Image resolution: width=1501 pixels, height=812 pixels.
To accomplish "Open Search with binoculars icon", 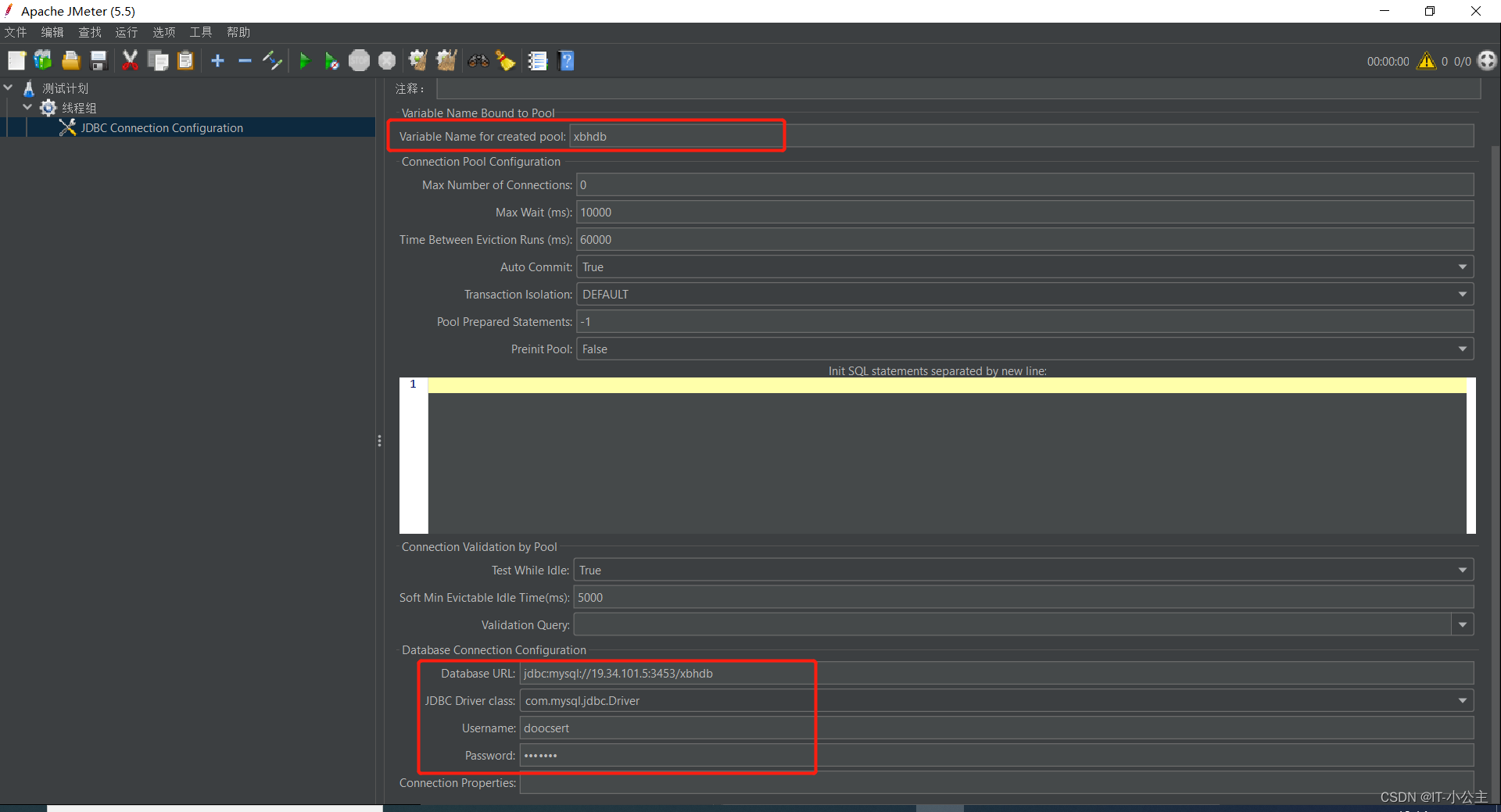I will (478, 60).
